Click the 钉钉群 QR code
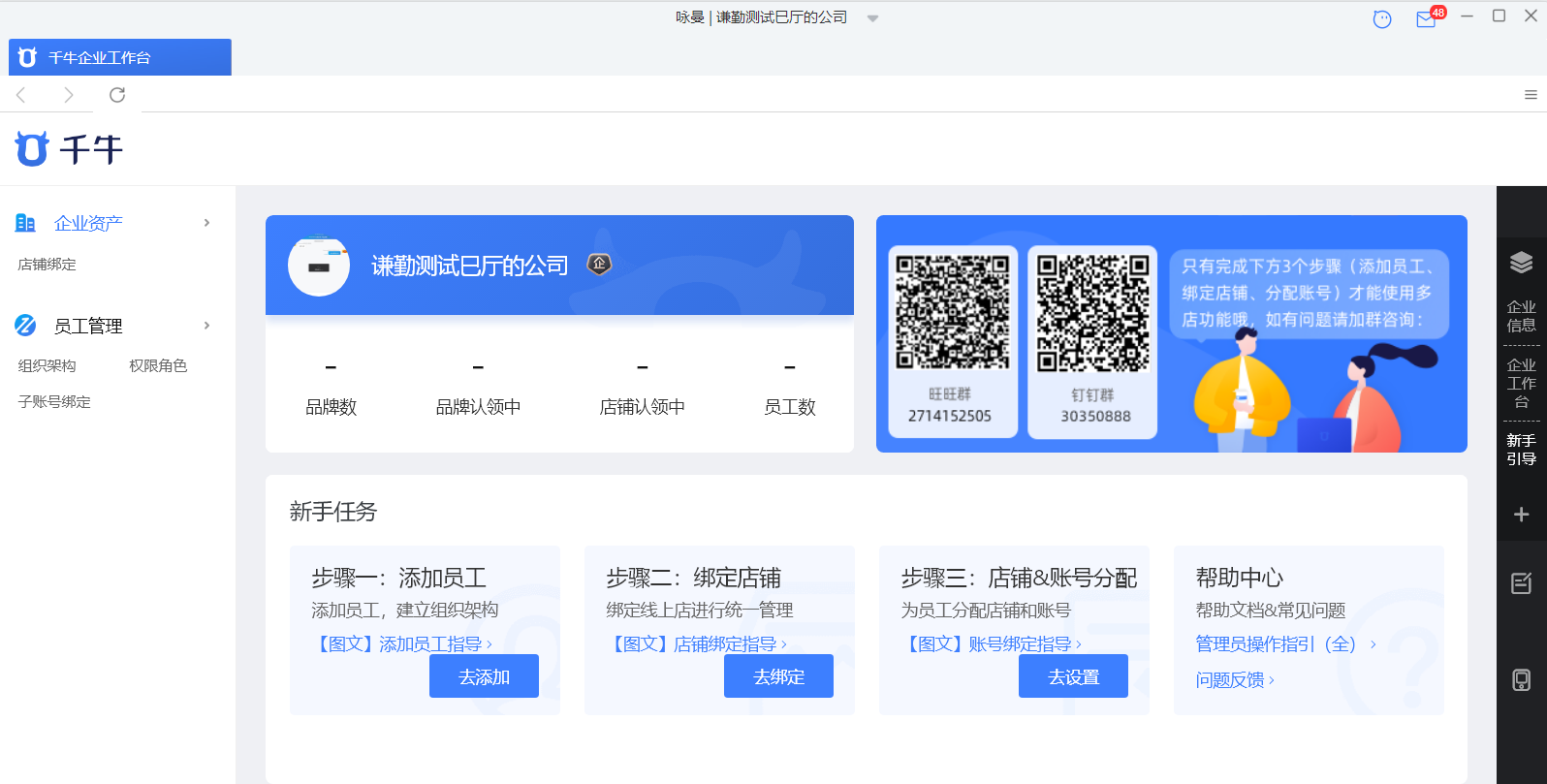1547x784 pixels. click(1092, 313)
